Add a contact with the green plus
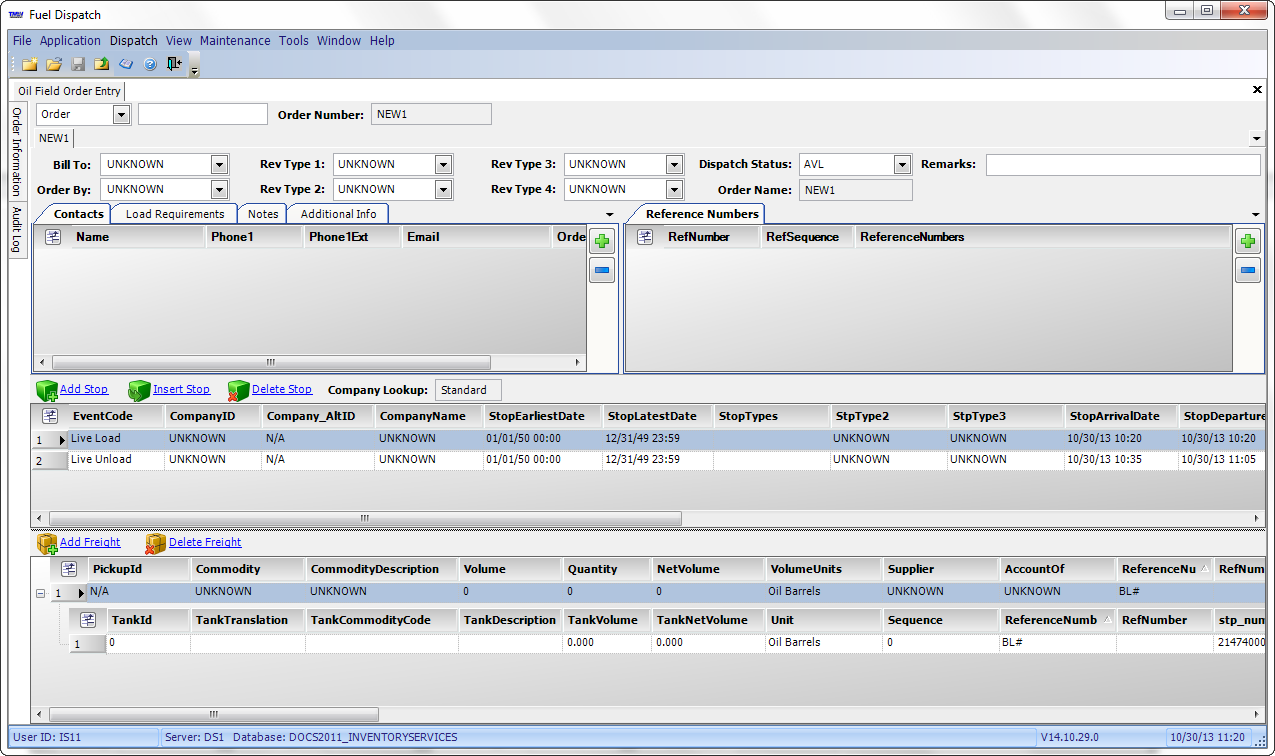 click(602, 241)
